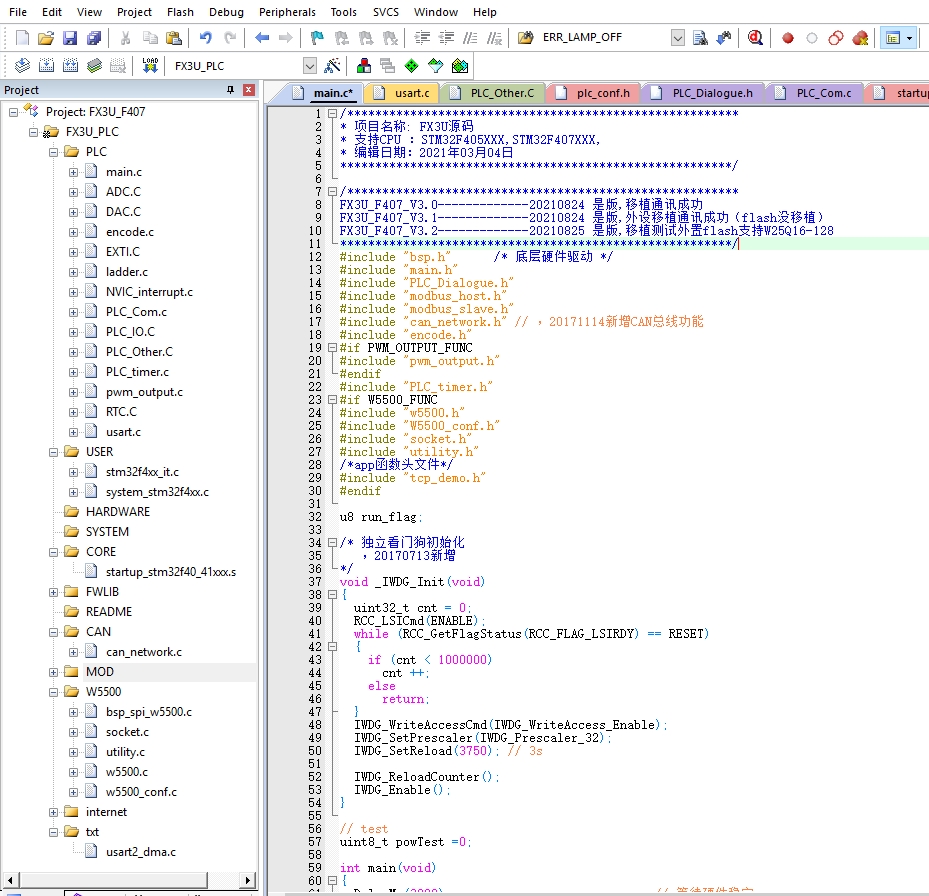Pin the Project panel
Screen dimensions: 929x896
(230, 90)
